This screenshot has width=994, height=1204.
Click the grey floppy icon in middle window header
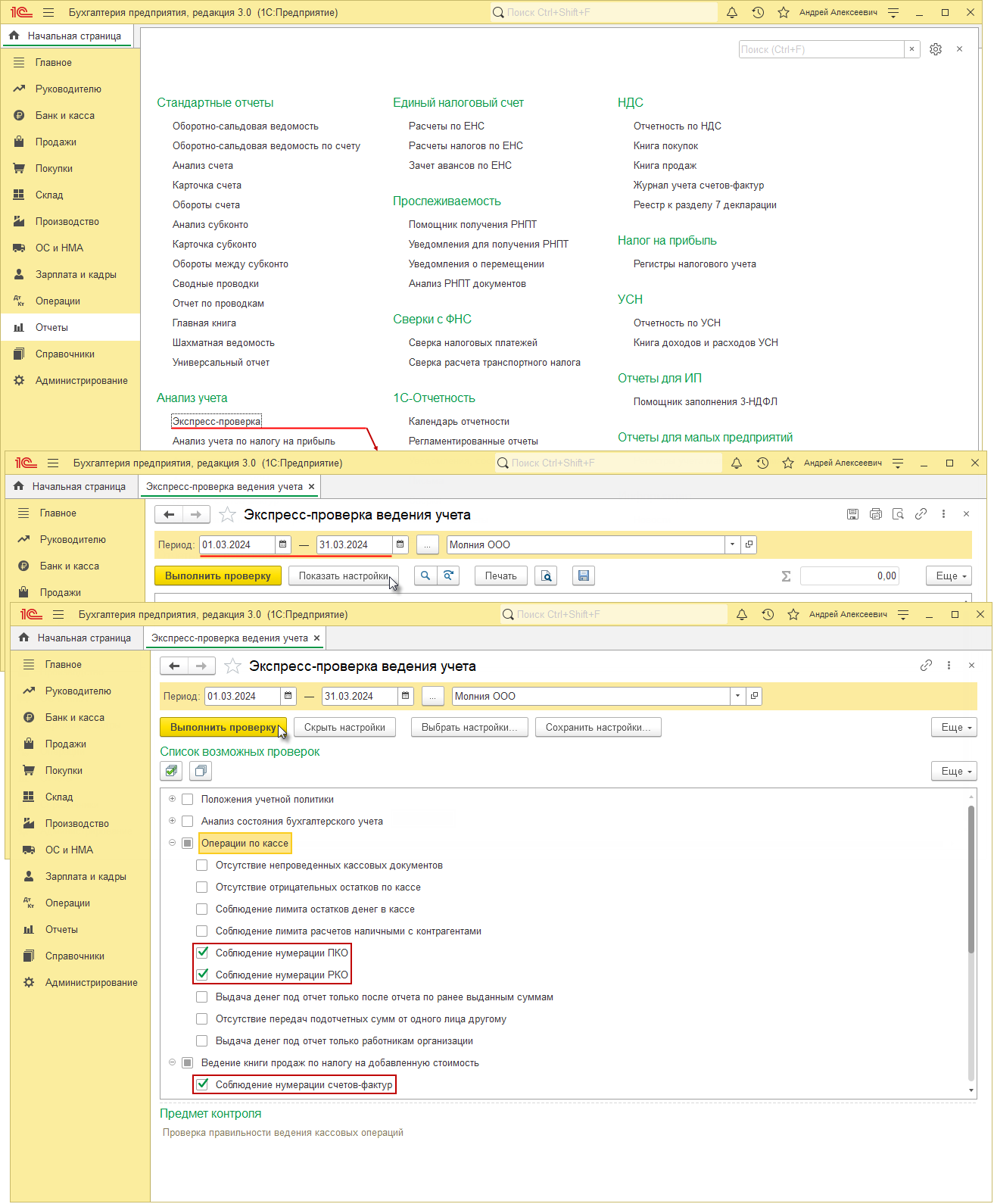pyautogui.click(x=852, y=514)
